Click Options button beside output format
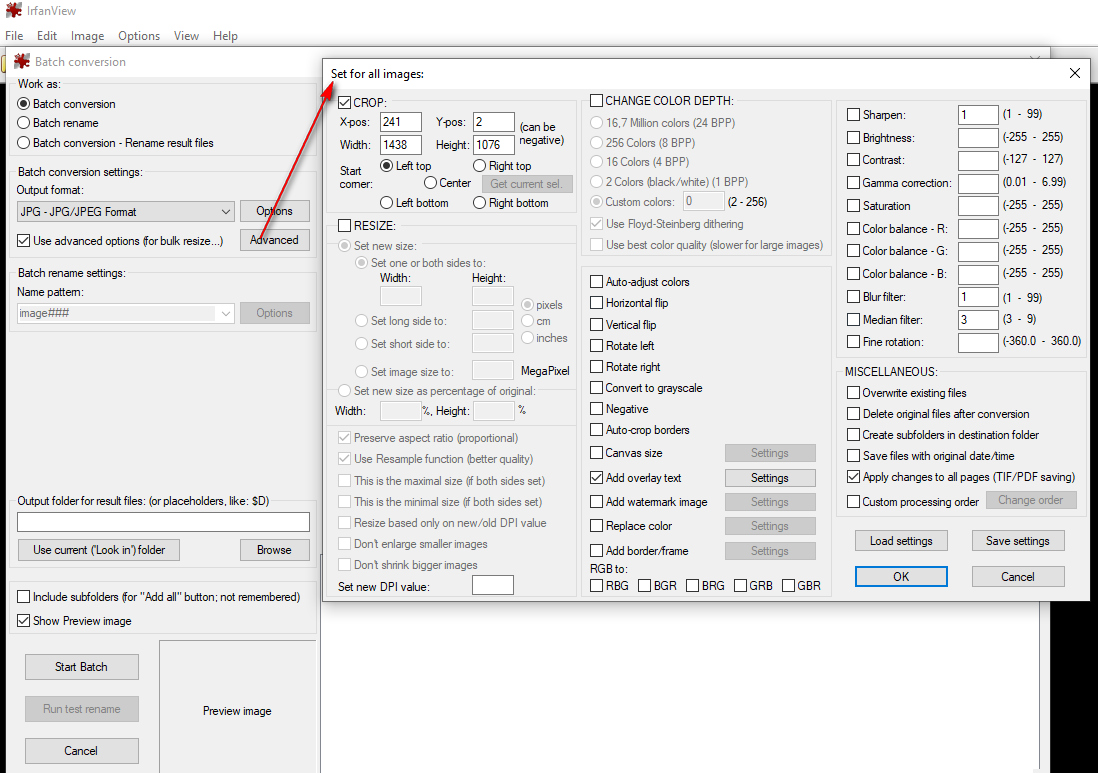The image size is (1098, 773). (x=274, y=211)
